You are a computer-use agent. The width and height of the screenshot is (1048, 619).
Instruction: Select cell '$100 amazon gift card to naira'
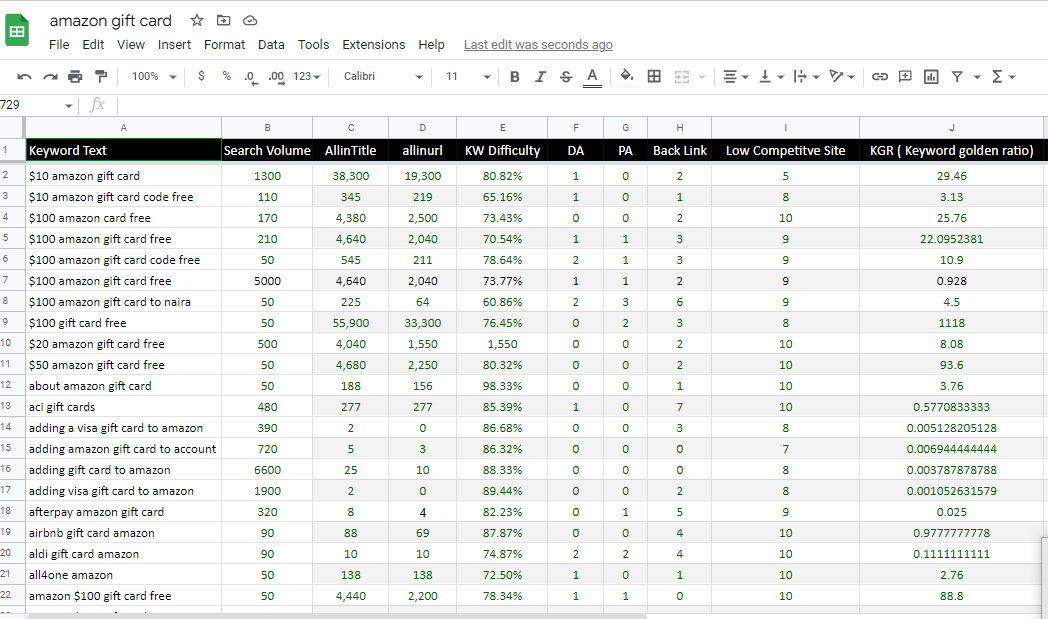[124, 302]
